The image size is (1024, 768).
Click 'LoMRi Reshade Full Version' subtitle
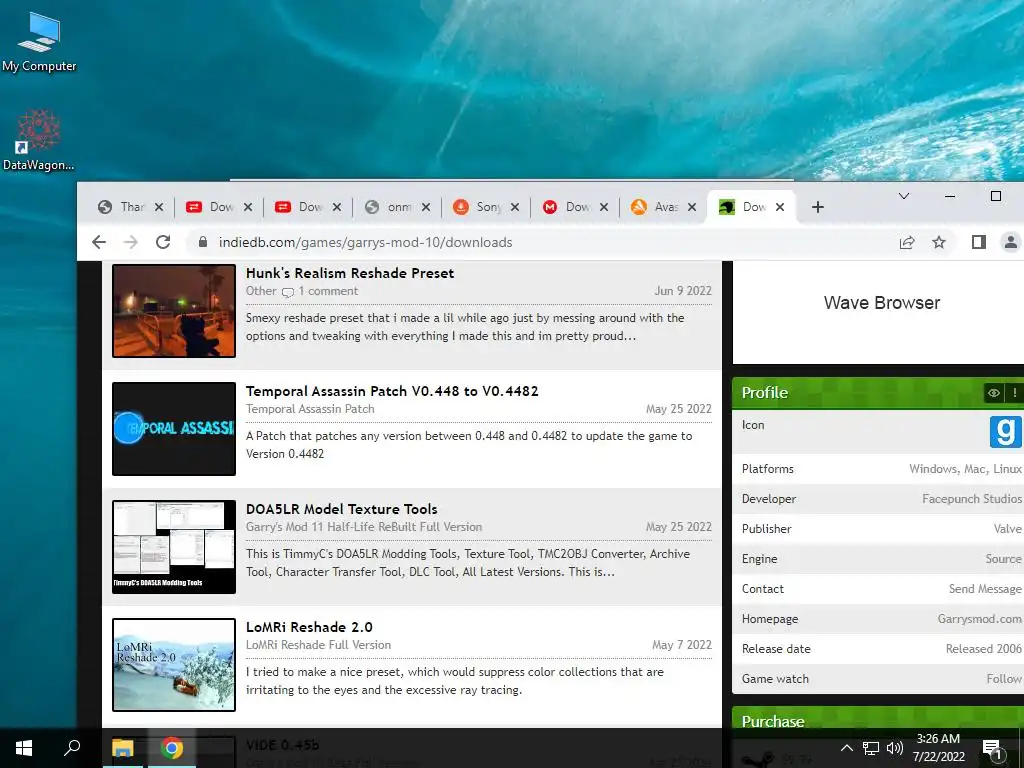318,645
